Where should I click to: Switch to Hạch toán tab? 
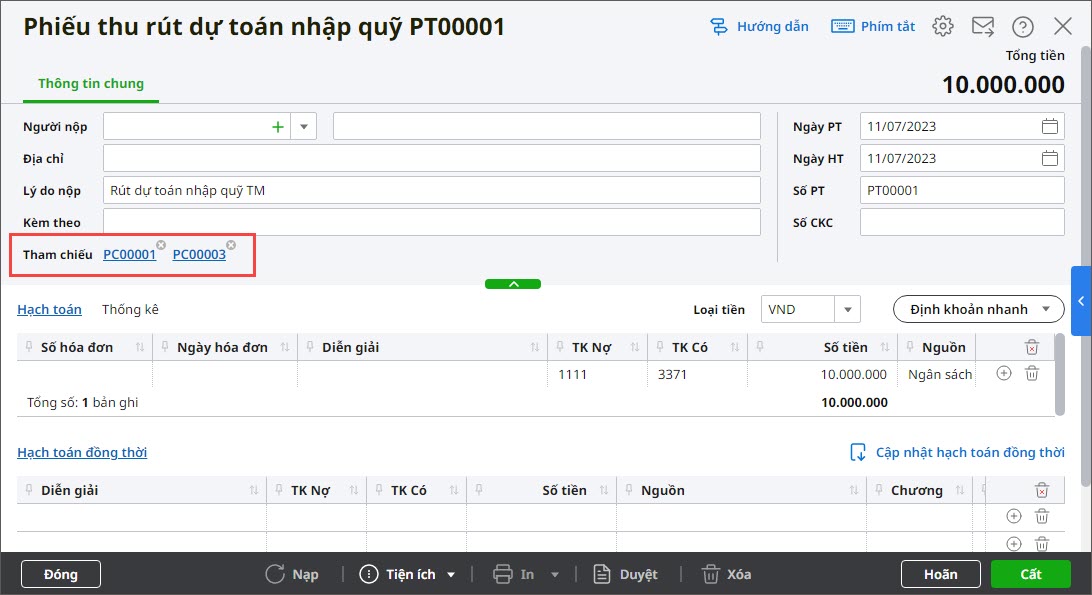(49, 309)
